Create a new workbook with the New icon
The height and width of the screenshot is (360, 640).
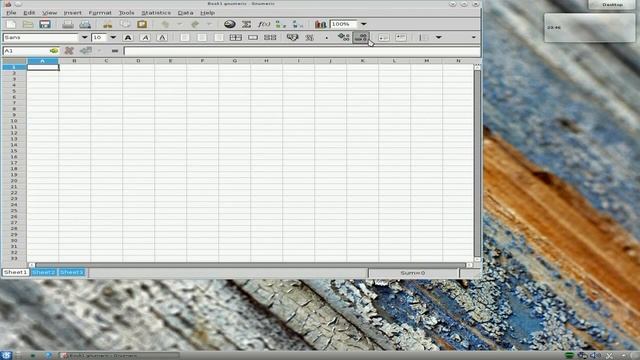tap(11, 24)
